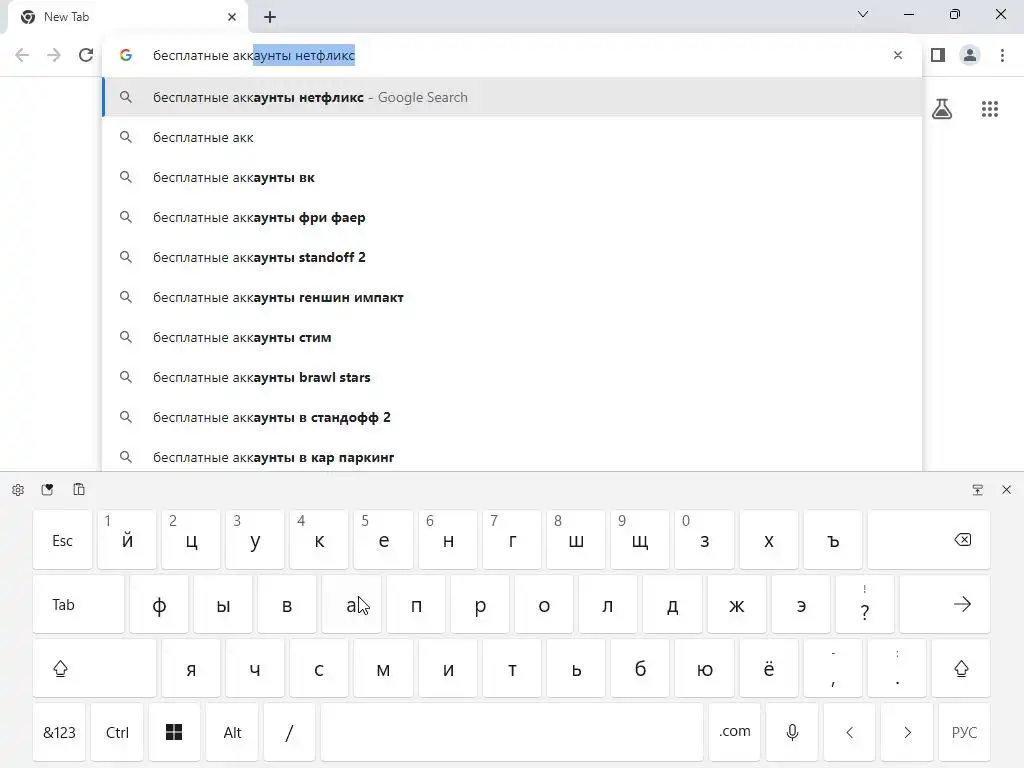Choose suggestion бесплатные акк
The height and width of the screenshot is (768, 1024).
point(513,137)
